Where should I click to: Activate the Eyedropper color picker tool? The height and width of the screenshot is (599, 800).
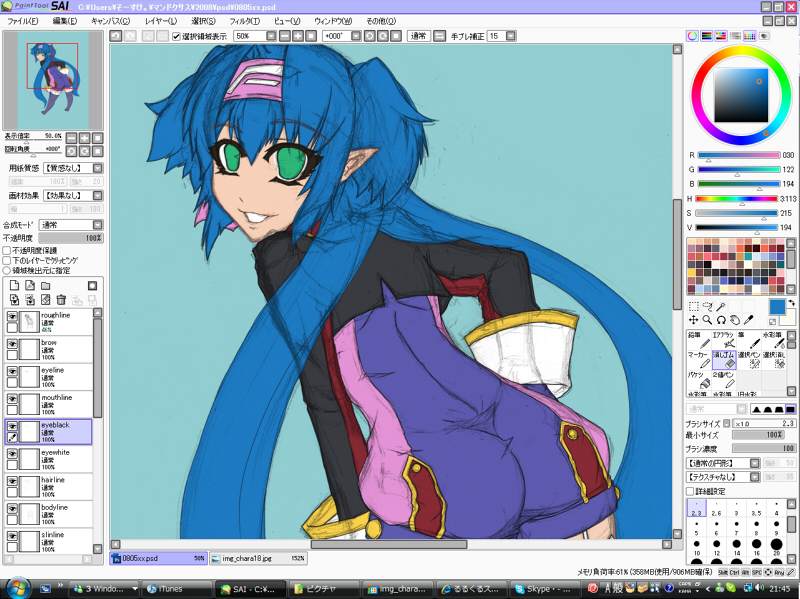tap(748, 320)
